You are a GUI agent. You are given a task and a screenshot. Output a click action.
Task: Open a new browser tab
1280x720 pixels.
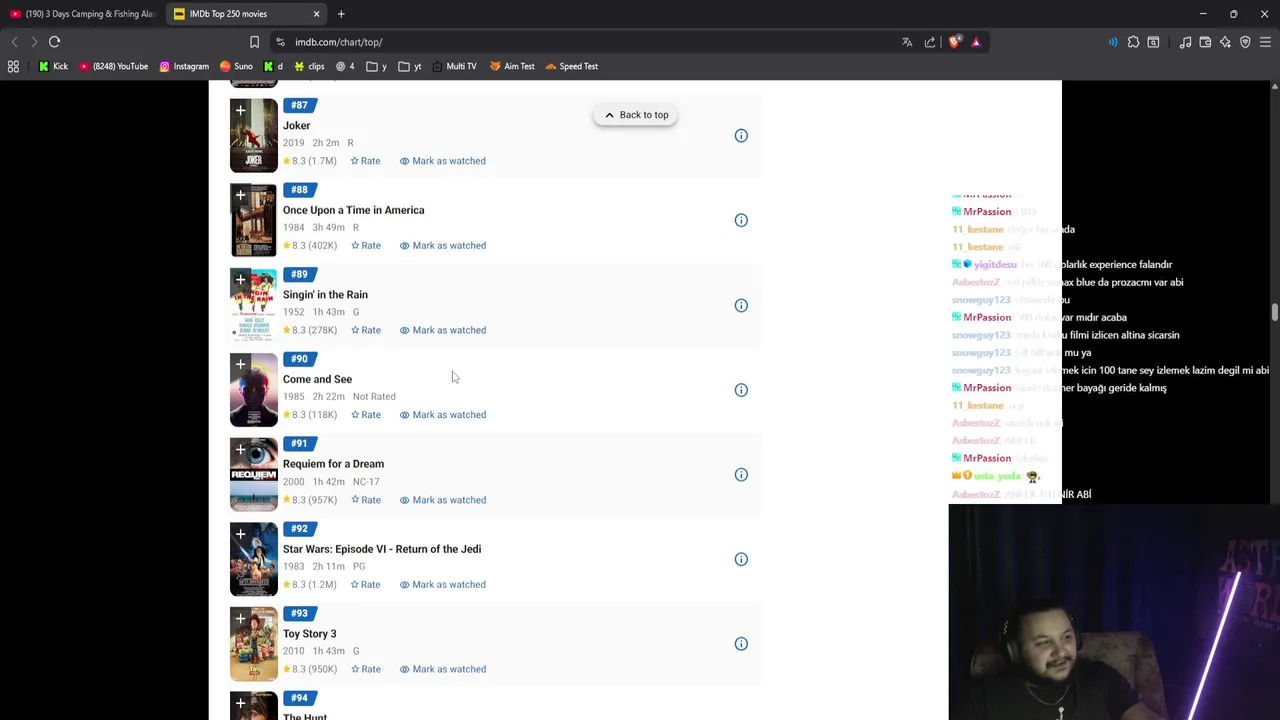pyautogui.click(x=341, y=14)
